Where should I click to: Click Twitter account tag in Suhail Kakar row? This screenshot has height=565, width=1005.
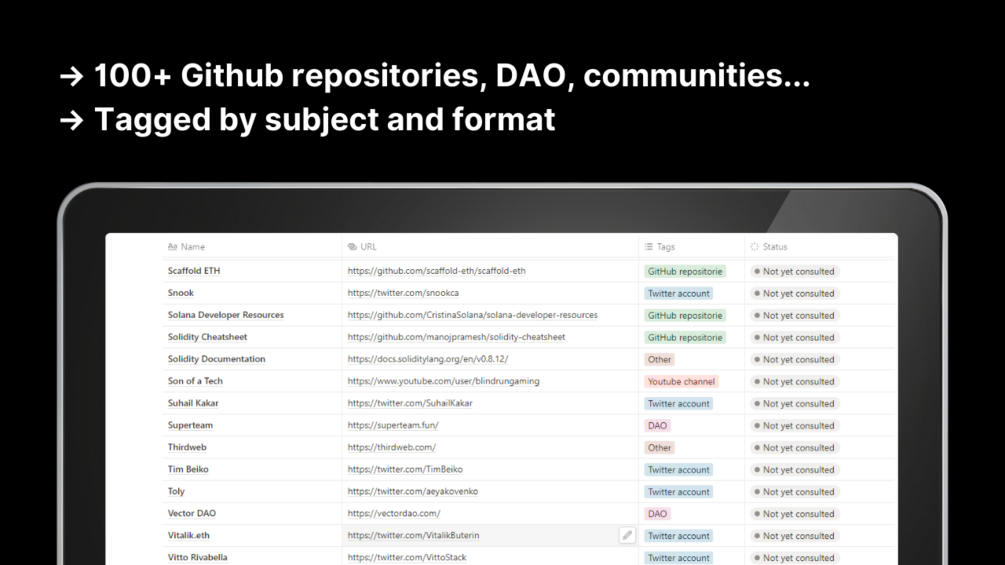point(678,404)
